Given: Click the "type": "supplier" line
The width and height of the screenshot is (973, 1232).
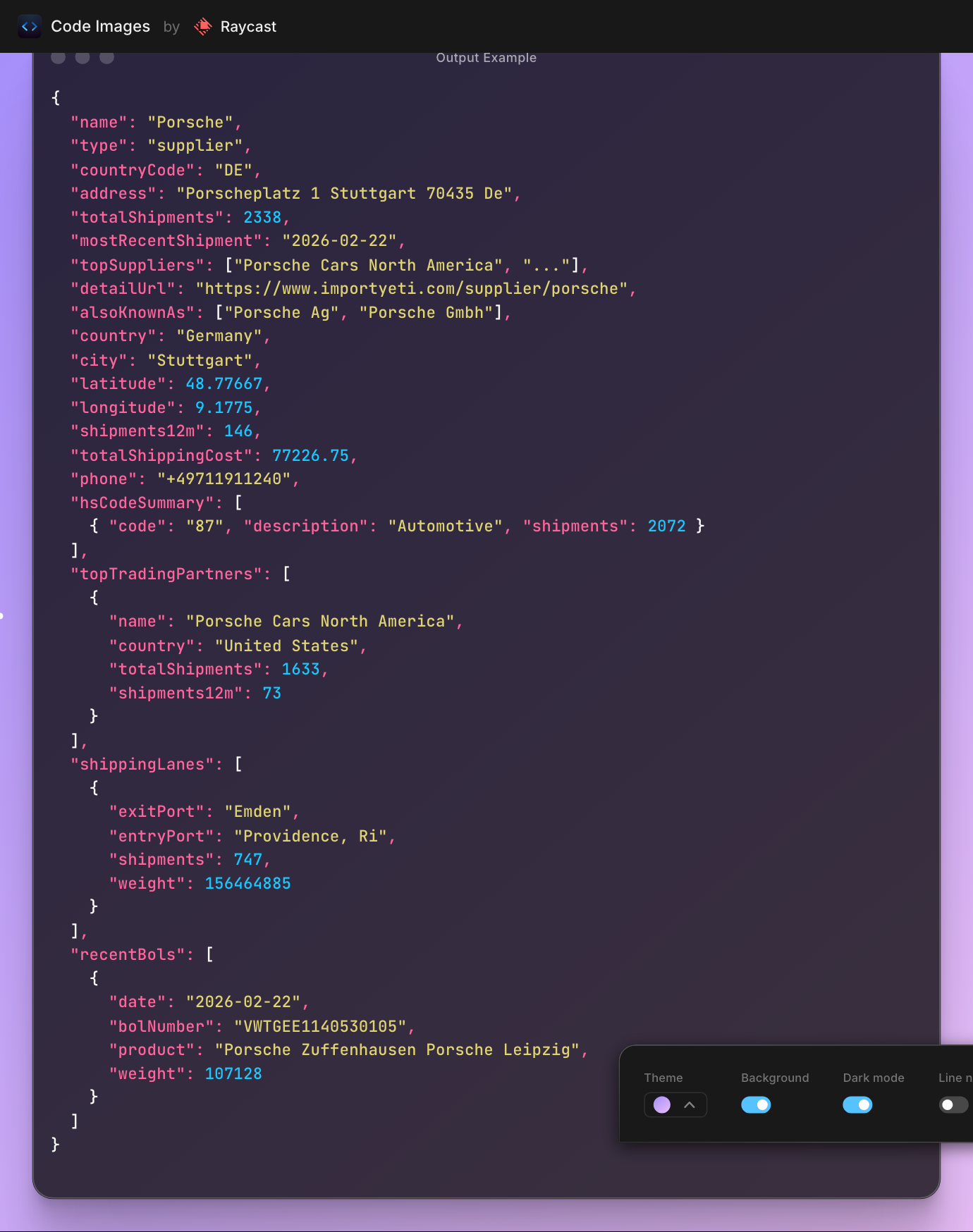Looking at the screenshot, I should tap(161, 146).
